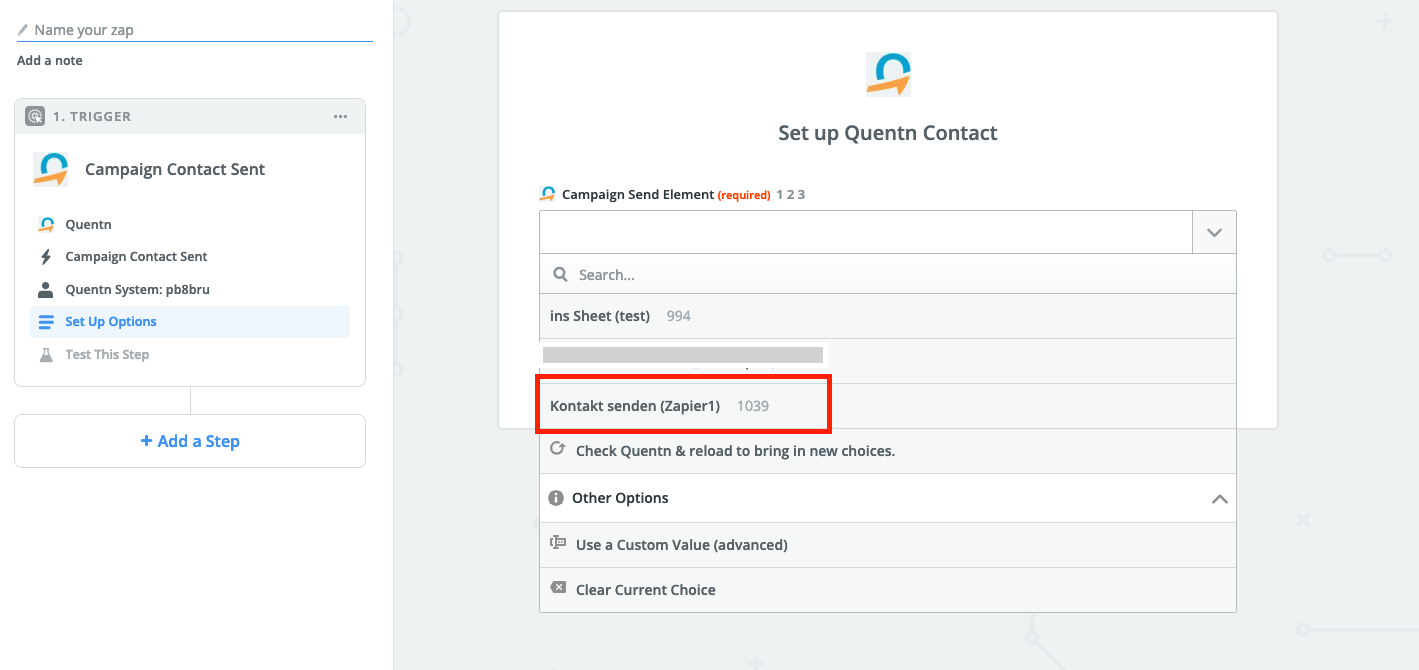Screen dimensions: 1419x670
Task: Click the pencil icon beside Name your zap
Action: [21, 29]
